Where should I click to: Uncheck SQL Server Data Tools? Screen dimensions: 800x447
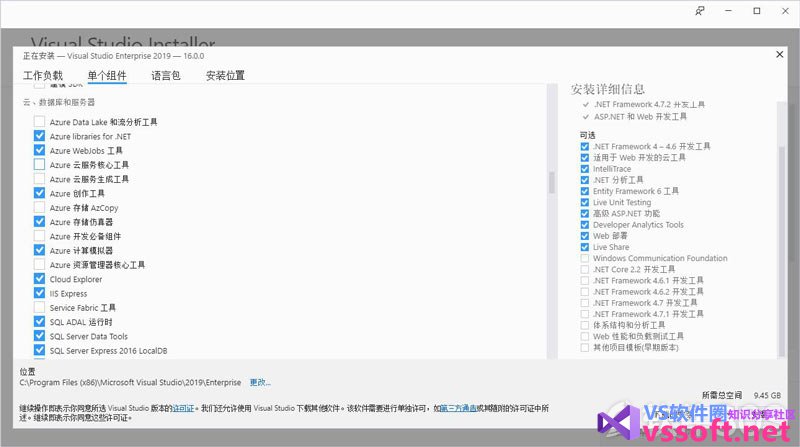(39, 336)
